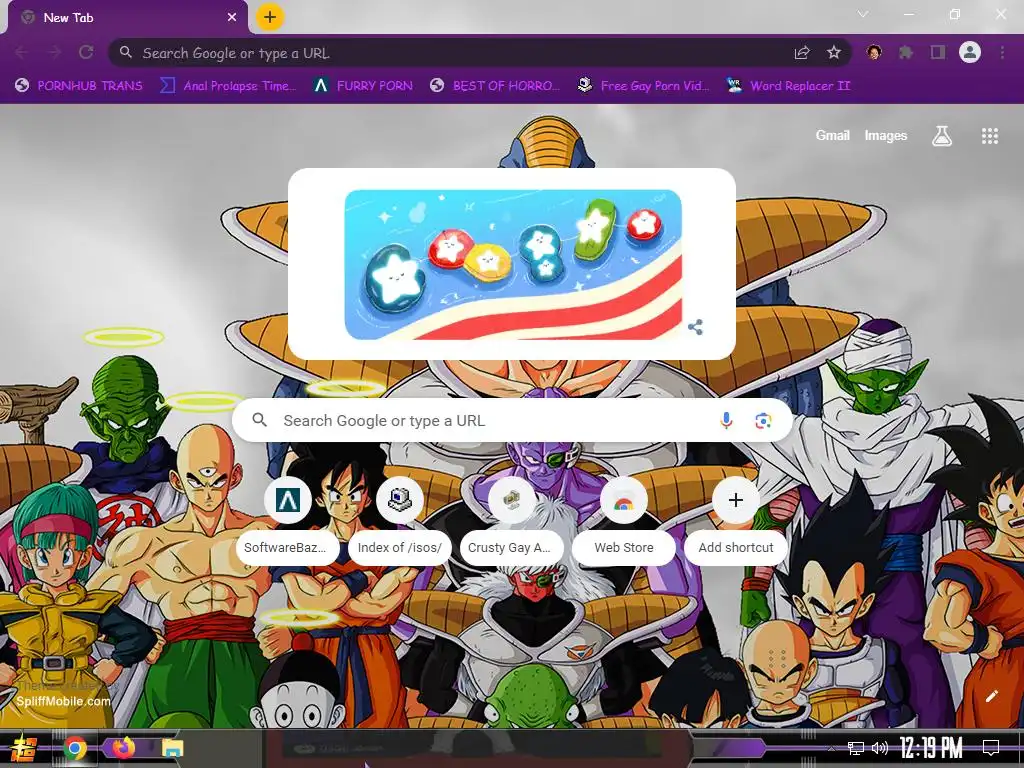The image size is (1024, 768).
Task: Open Search Labs flask icon
Action: (942, 136)
